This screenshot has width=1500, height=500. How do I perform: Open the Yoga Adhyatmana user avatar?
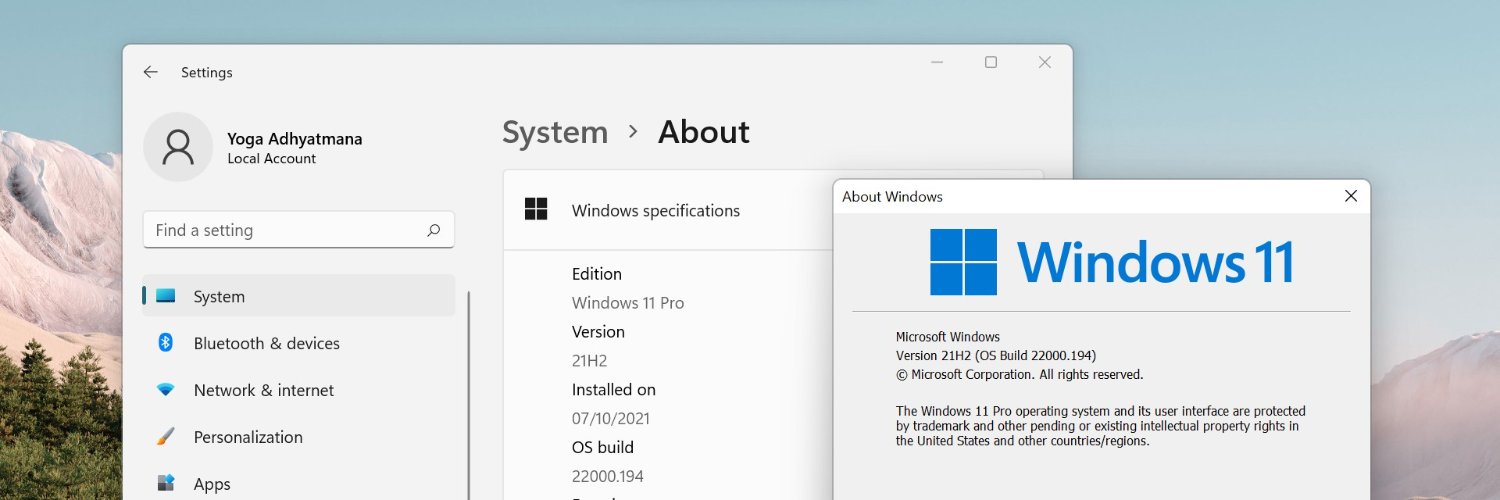[178, 147]
